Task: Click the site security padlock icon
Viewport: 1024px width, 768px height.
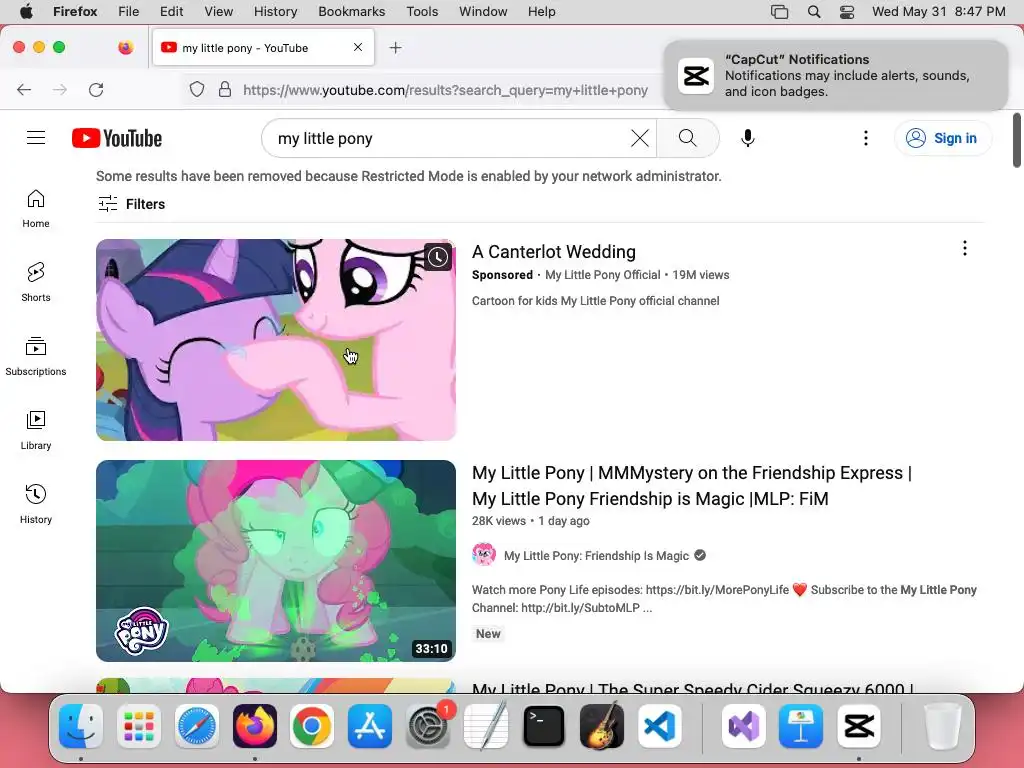Action: pos(225,89)
